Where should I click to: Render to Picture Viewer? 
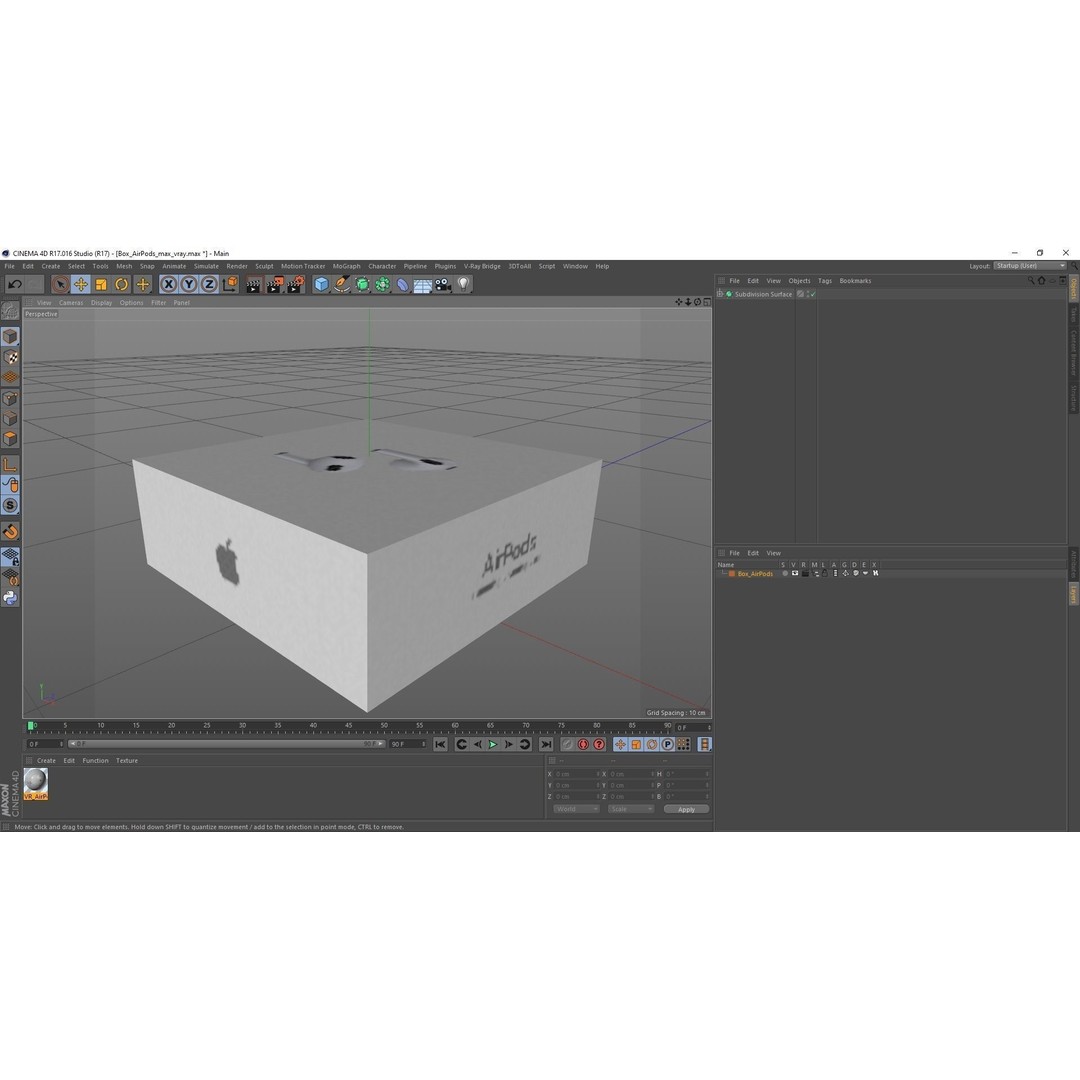point(275,284)
